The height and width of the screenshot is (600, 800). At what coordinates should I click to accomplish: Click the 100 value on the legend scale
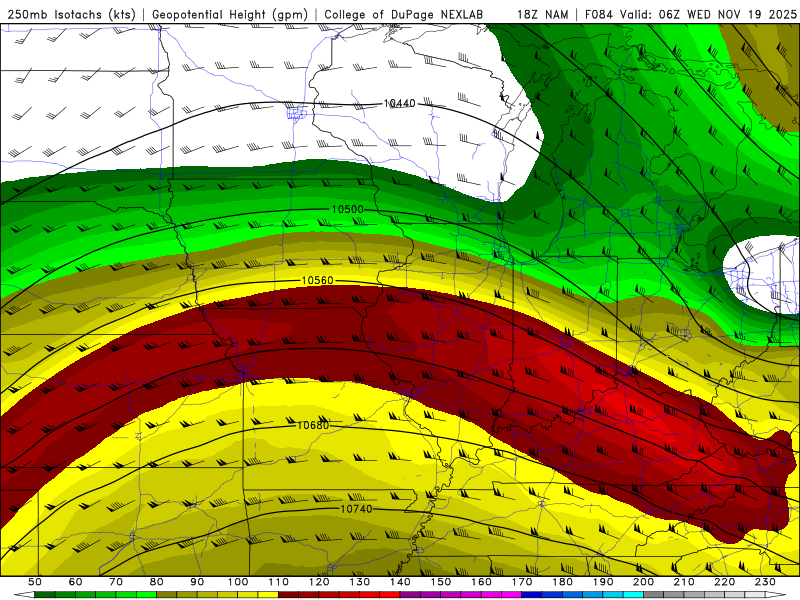pyautogui.click(x=238, y=582)
